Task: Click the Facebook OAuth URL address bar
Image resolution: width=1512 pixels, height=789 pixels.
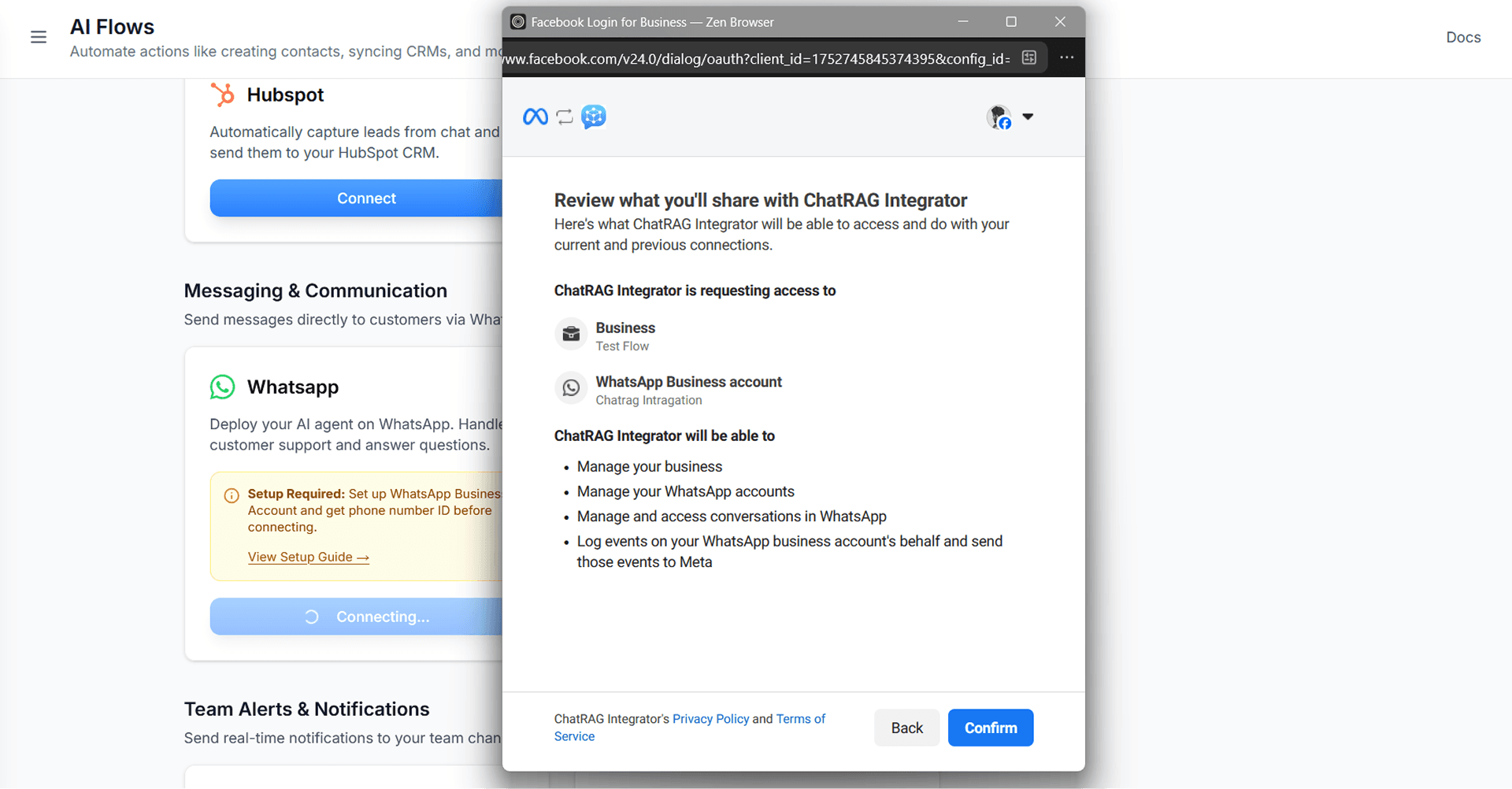Action: (x=756, y=59)
